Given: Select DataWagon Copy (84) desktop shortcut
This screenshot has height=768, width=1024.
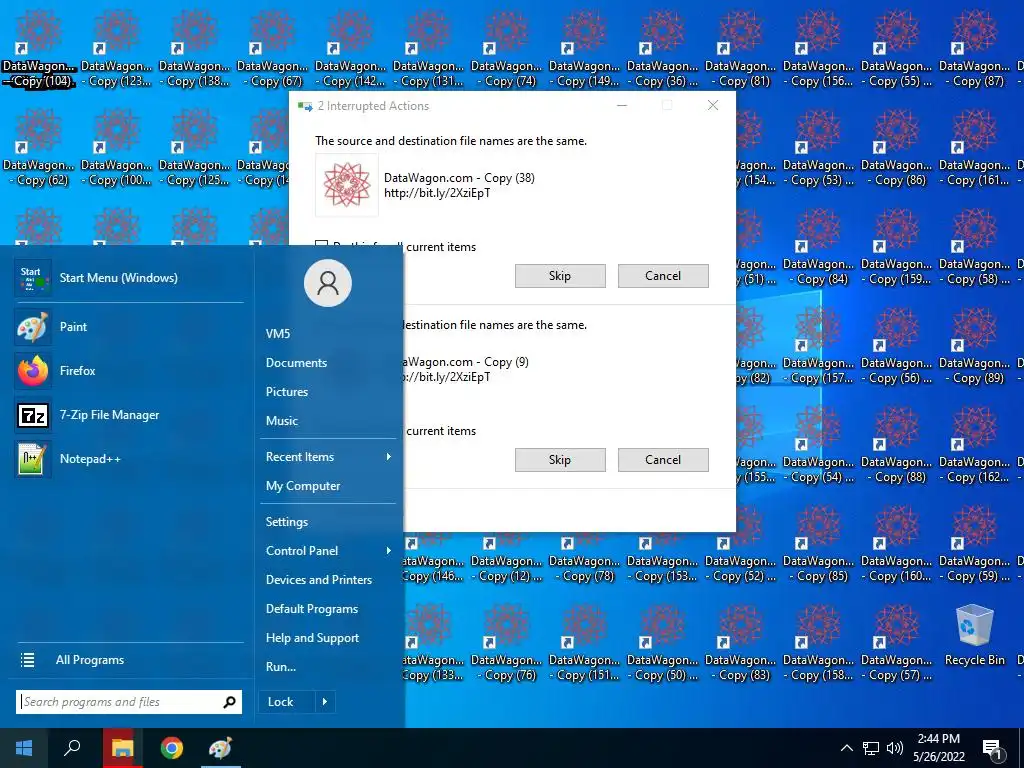Looking at the screenshot, I should [x=818, y=245].
